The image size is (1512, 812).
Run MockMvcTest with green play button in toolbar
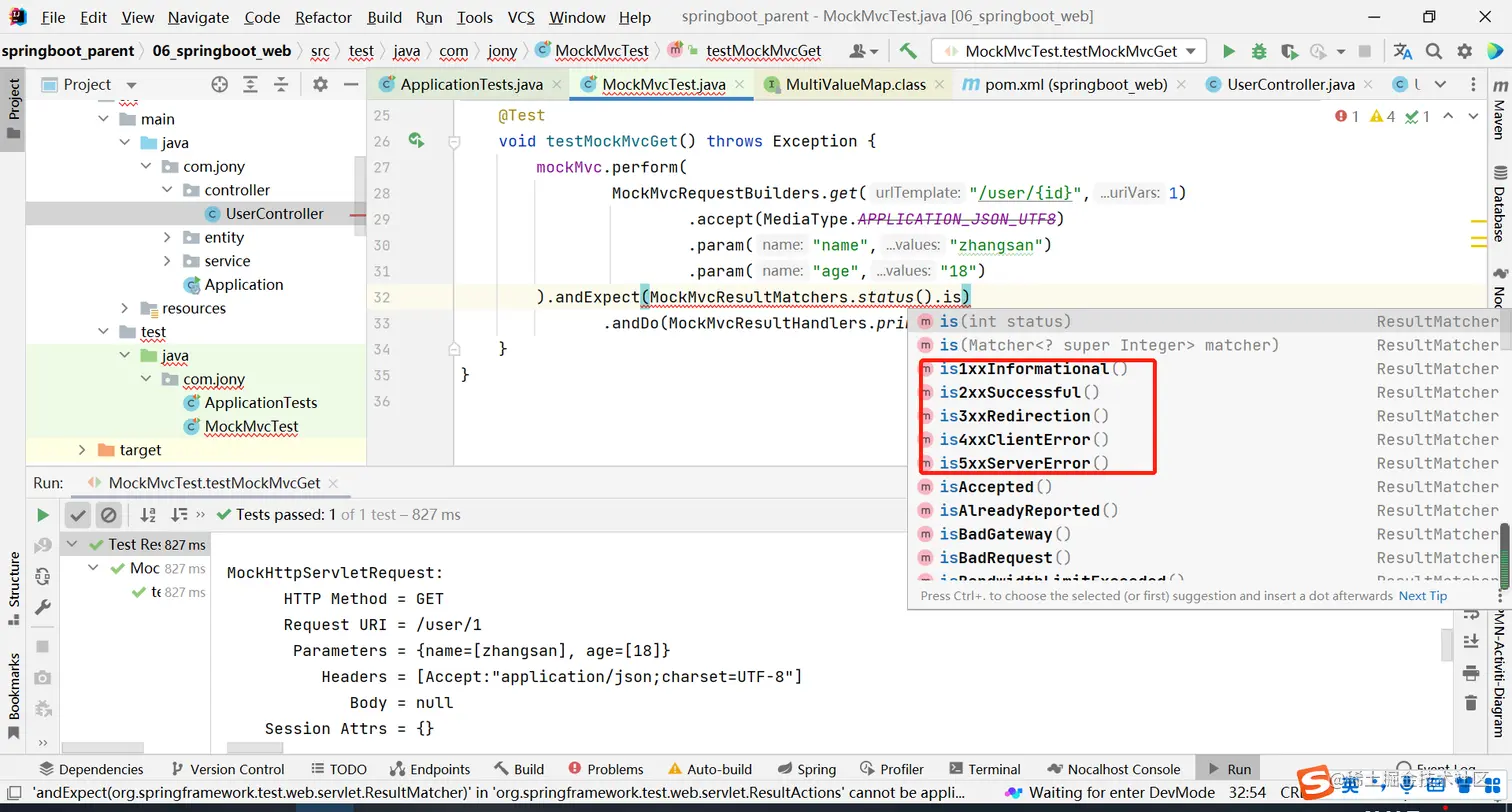pyautogui.click(x=1229, y=51)
